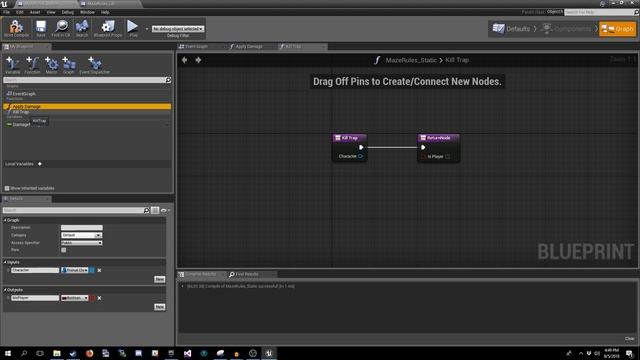640x360 pixels.
Task: Remove the IsPlayer output with X
Action: (99, 298)
